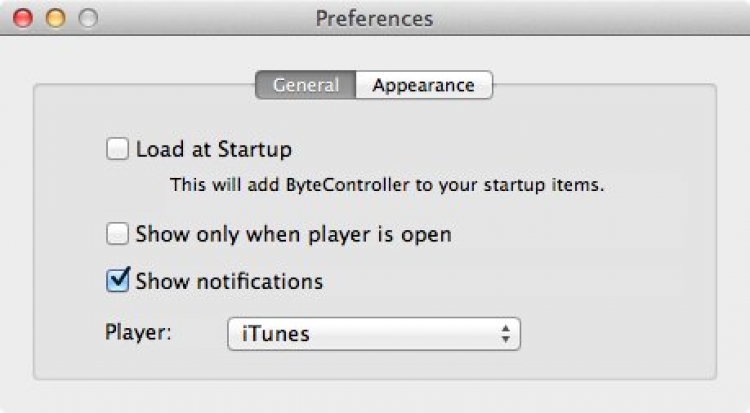Minimize the window using the yellow button

[x=55, y=19]
